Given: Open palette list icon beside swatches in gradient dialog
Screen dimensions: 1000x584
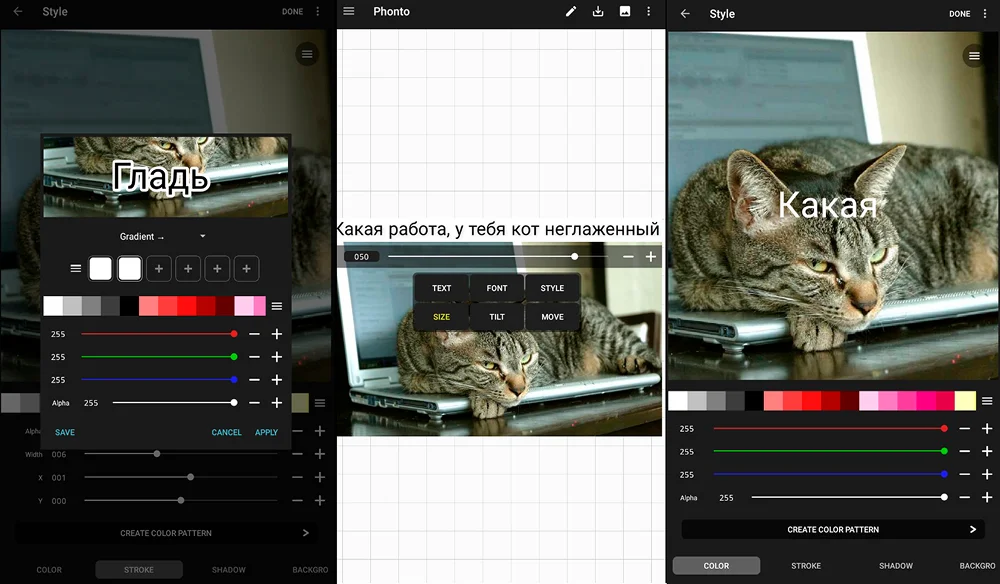Looking at the screenshot, I should [x=277, y=306].
